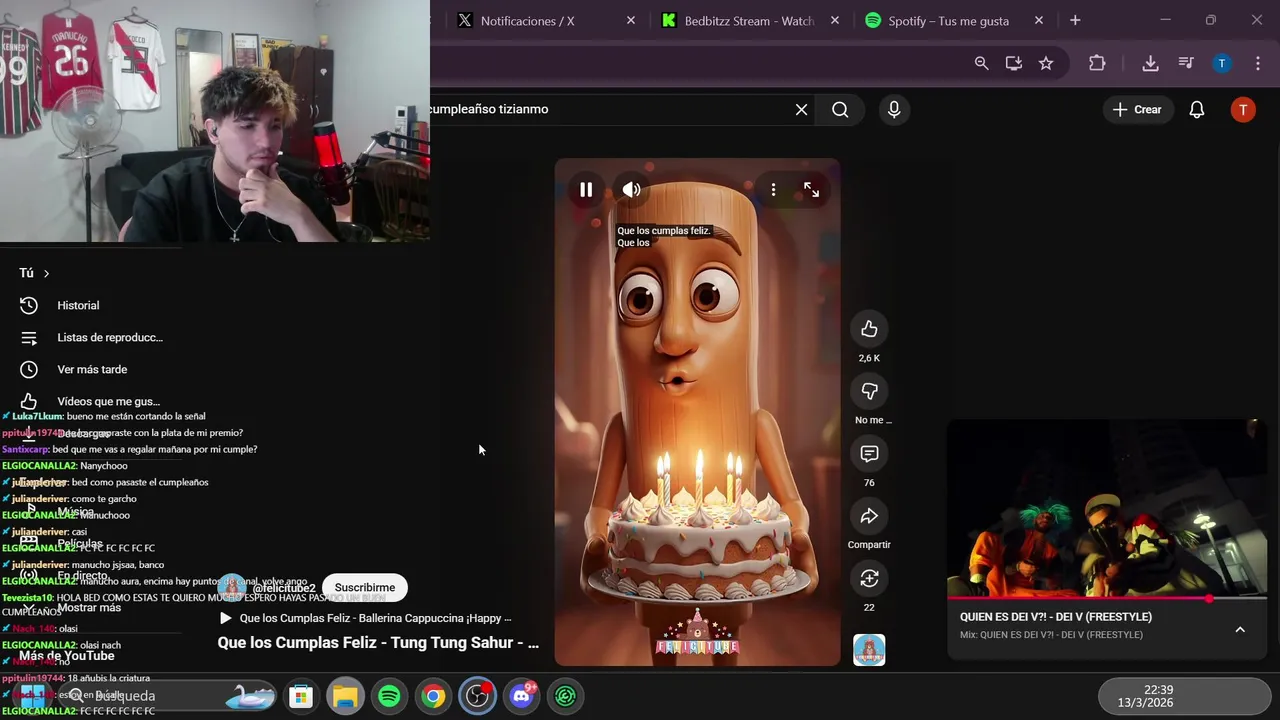Image resolution: width=1280 pixels, height=720 pixels.
Task: Open the @felicitube2 channel link
Action: [284, 588]
